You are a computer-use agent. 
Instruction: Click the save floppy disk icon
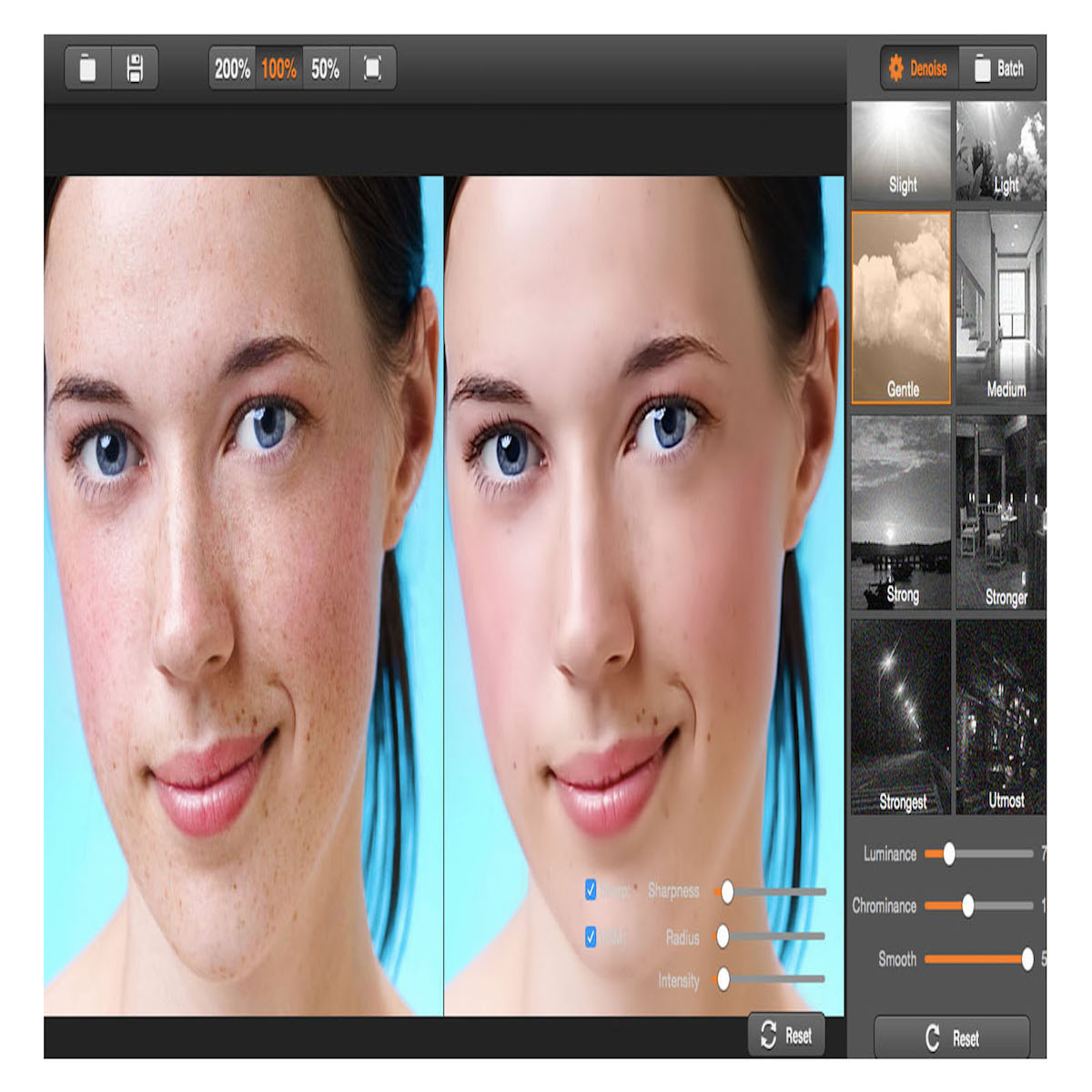(x=135, y=68)
